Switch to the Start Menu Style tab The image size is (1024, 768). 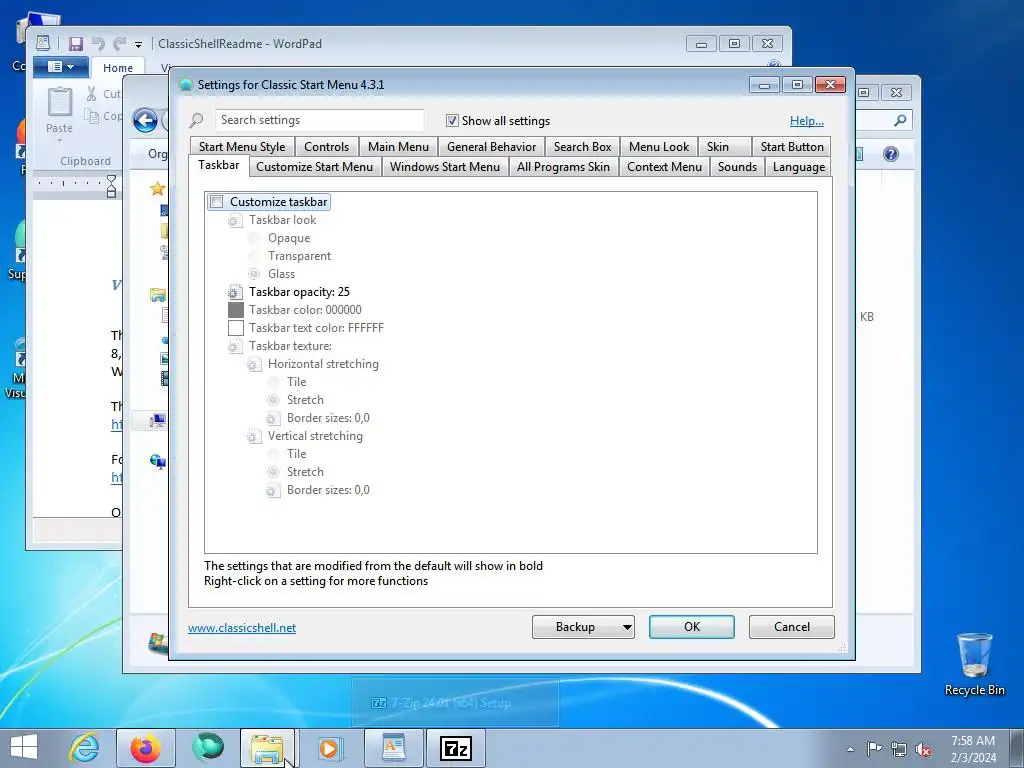[242, 147]
